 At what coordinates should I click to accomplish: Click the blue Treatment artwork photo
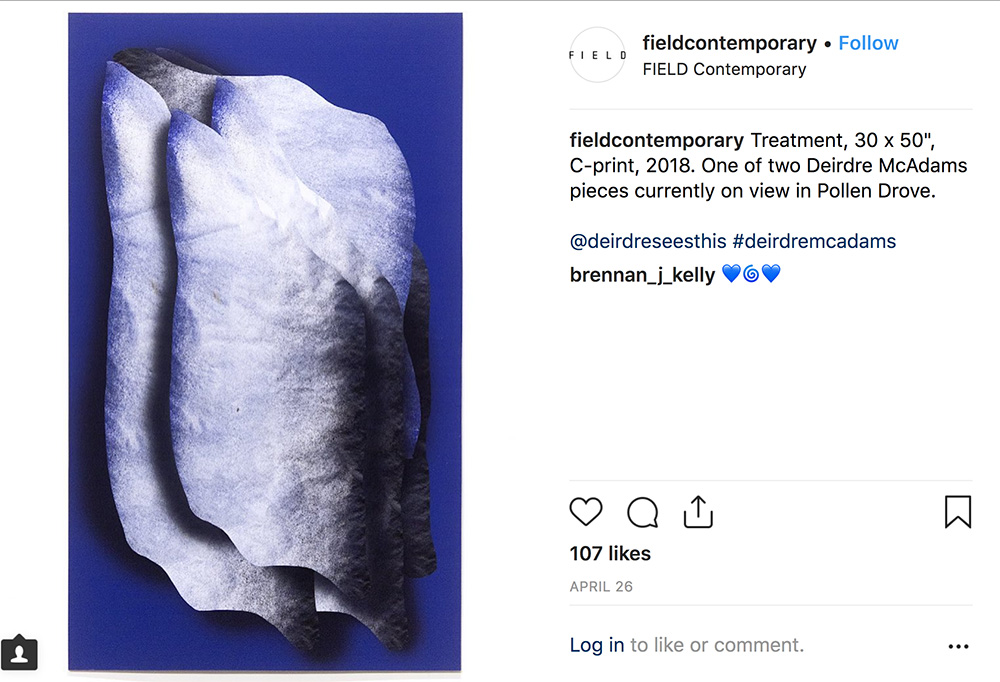click(x=265, y=342)
